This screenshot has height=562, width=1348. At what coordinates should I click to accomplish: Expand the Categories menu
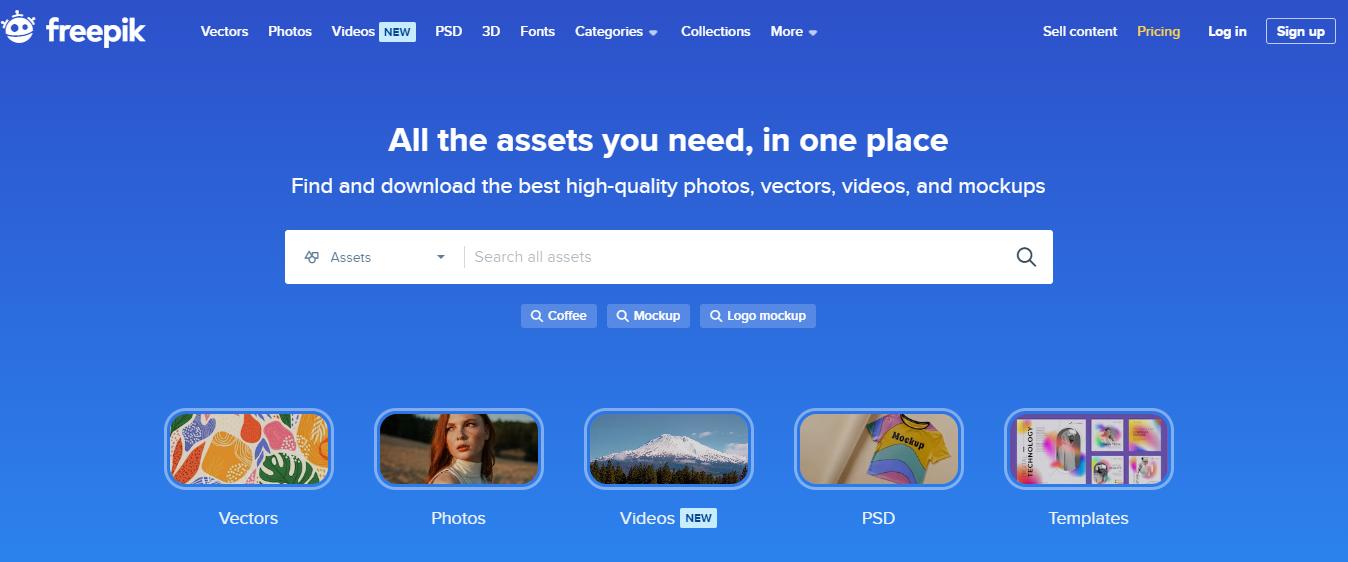click(x=616, y=31)
